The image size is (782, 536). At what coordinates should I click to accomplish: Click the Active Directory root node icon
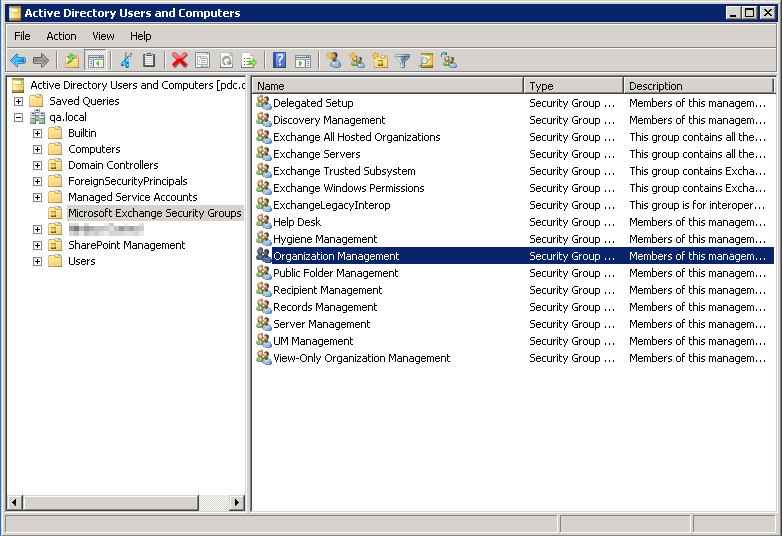pos(18,85)
